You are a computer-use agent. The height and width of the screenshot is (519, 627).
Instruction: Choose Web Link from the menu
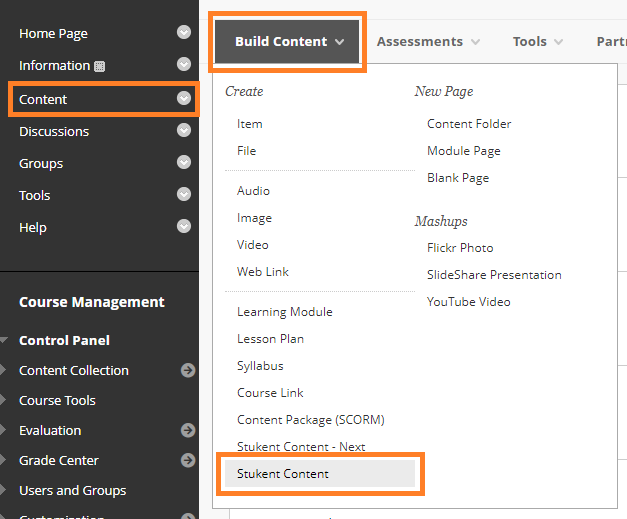click(262, 272)
